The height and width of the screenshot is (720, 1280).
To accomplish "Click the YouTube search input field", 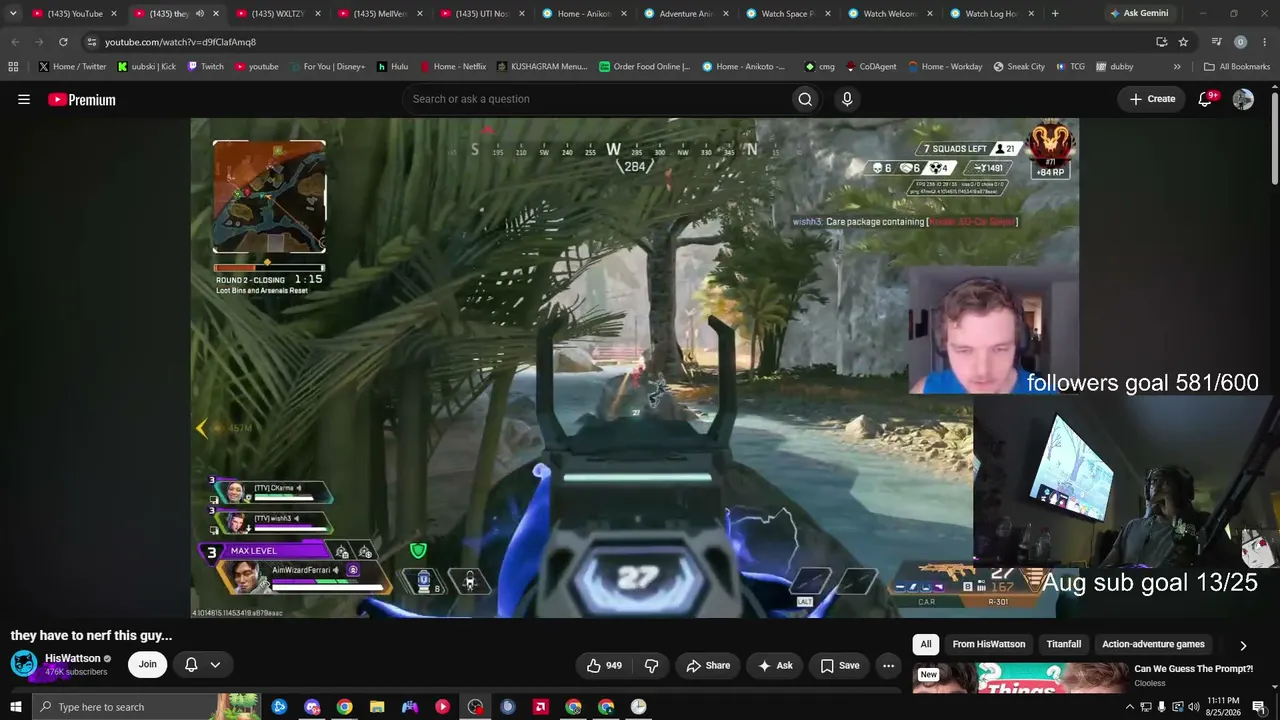I will pyautogui.click(x=595, y=99).
